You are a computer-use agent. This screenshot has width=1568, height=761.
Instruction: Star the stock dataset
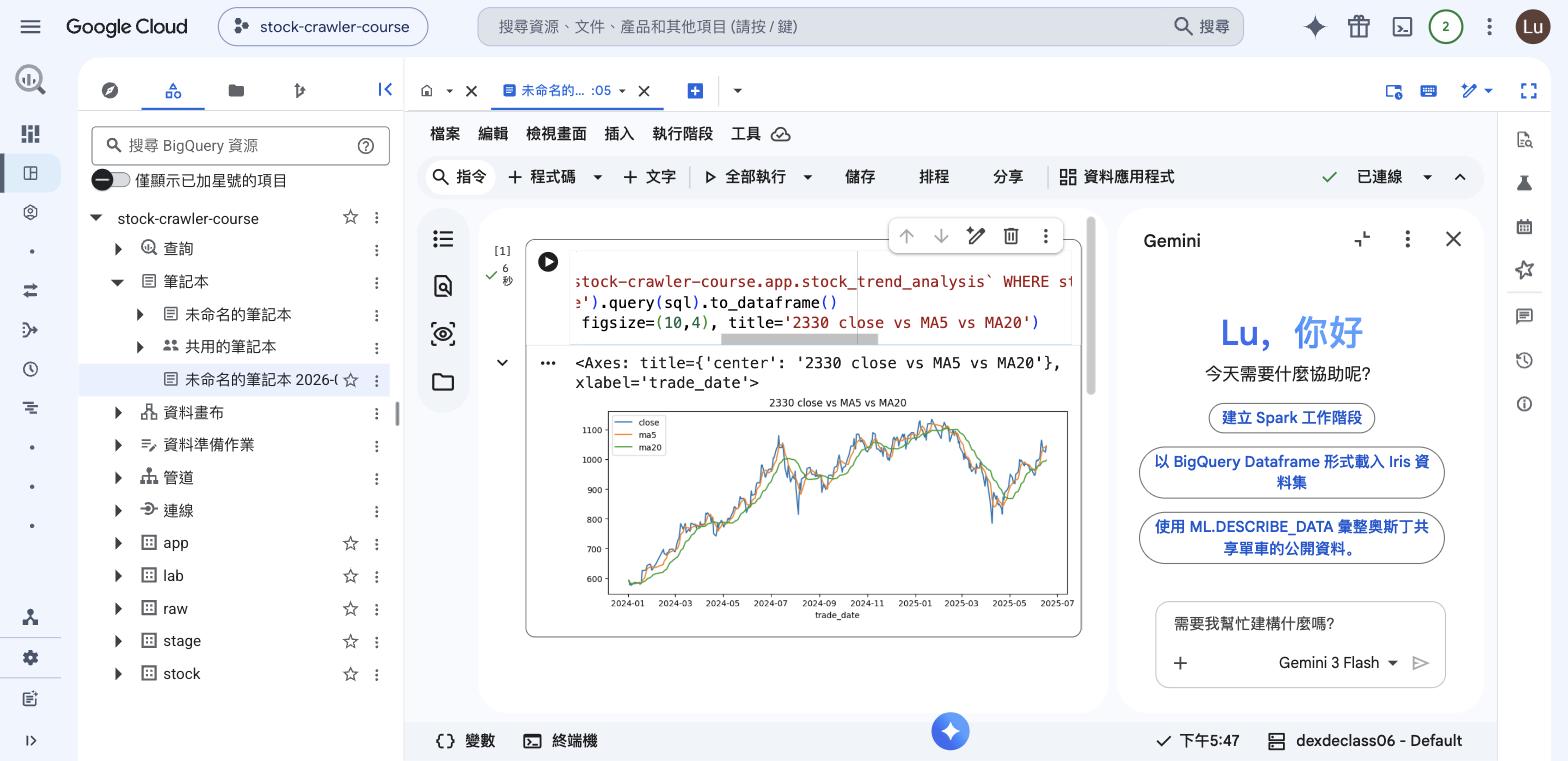350,674
